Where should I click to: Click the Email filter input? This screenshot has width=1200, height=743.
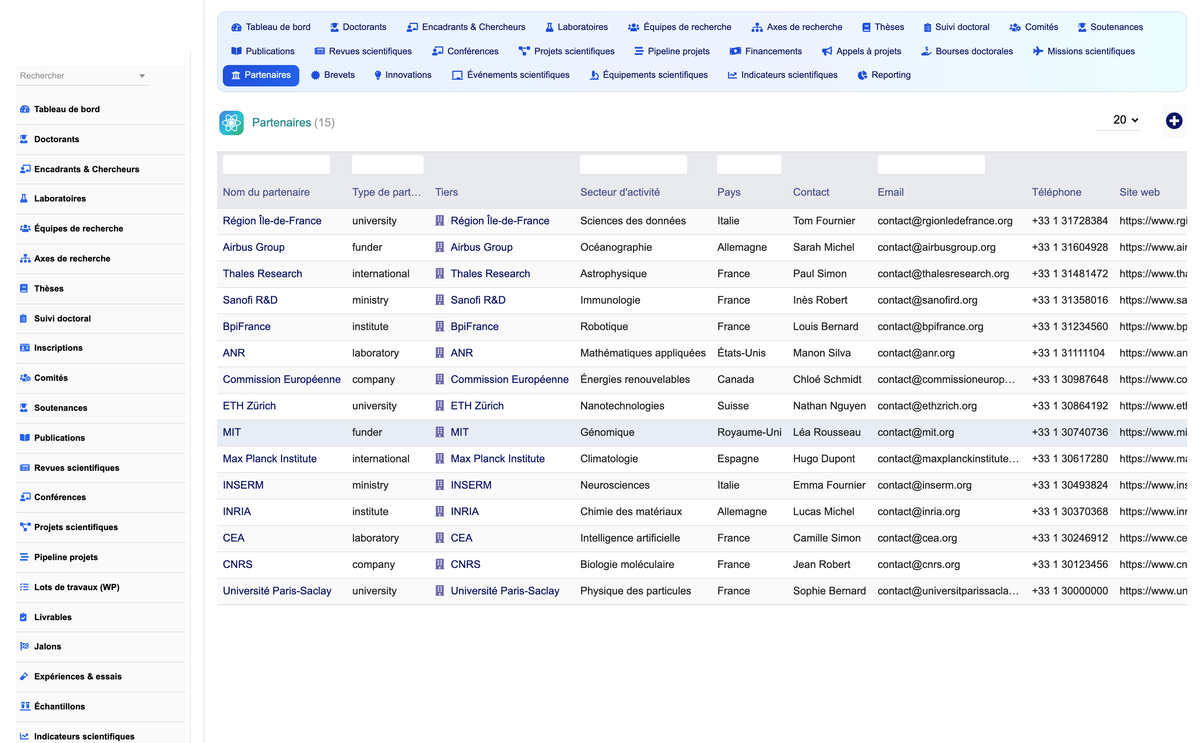pos(931,165)
